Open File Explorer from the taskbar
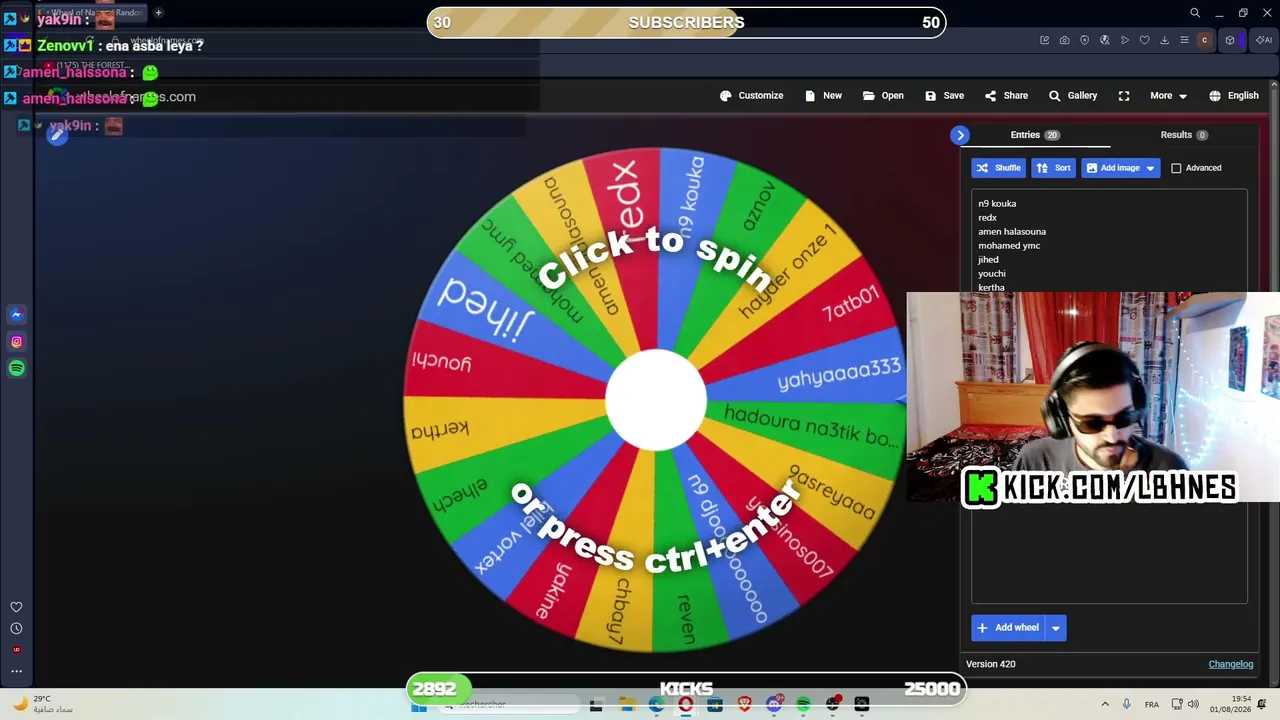 point(626,705)
